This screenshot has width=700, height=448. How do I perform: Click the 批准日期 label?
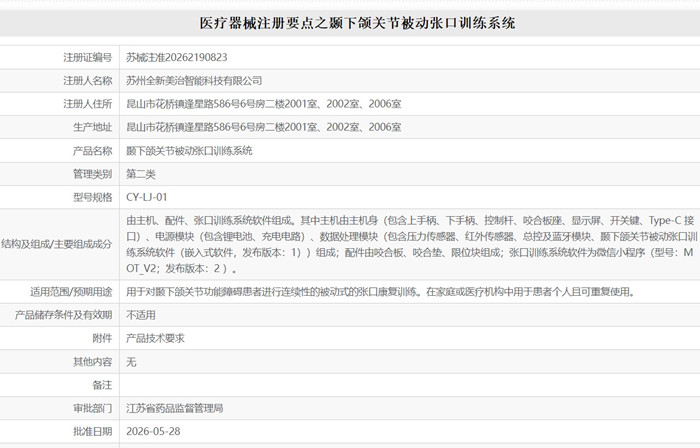(92, 431)
